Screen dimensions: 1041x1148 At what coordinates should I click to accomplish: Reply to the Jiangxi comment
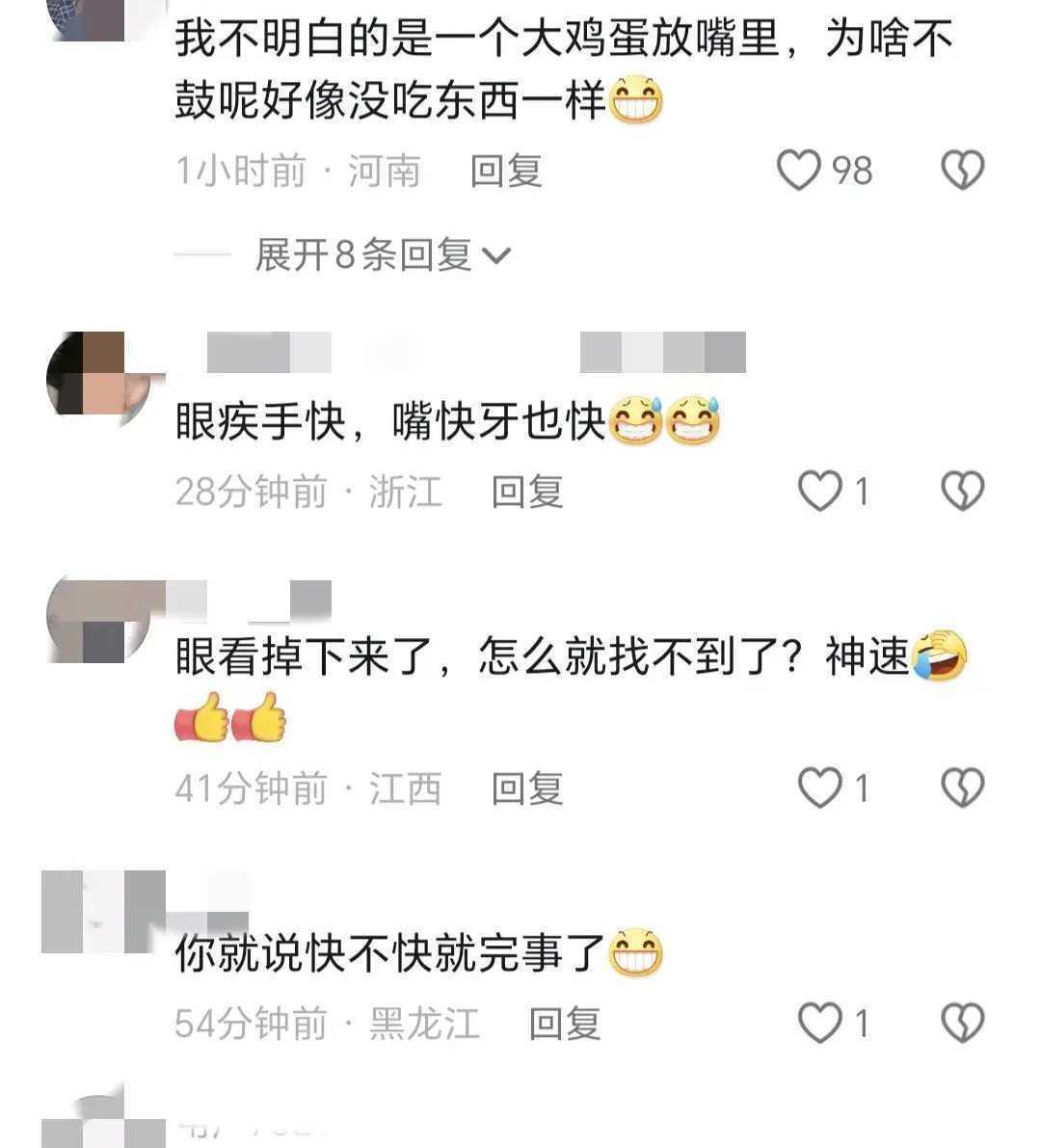(527, 788)
